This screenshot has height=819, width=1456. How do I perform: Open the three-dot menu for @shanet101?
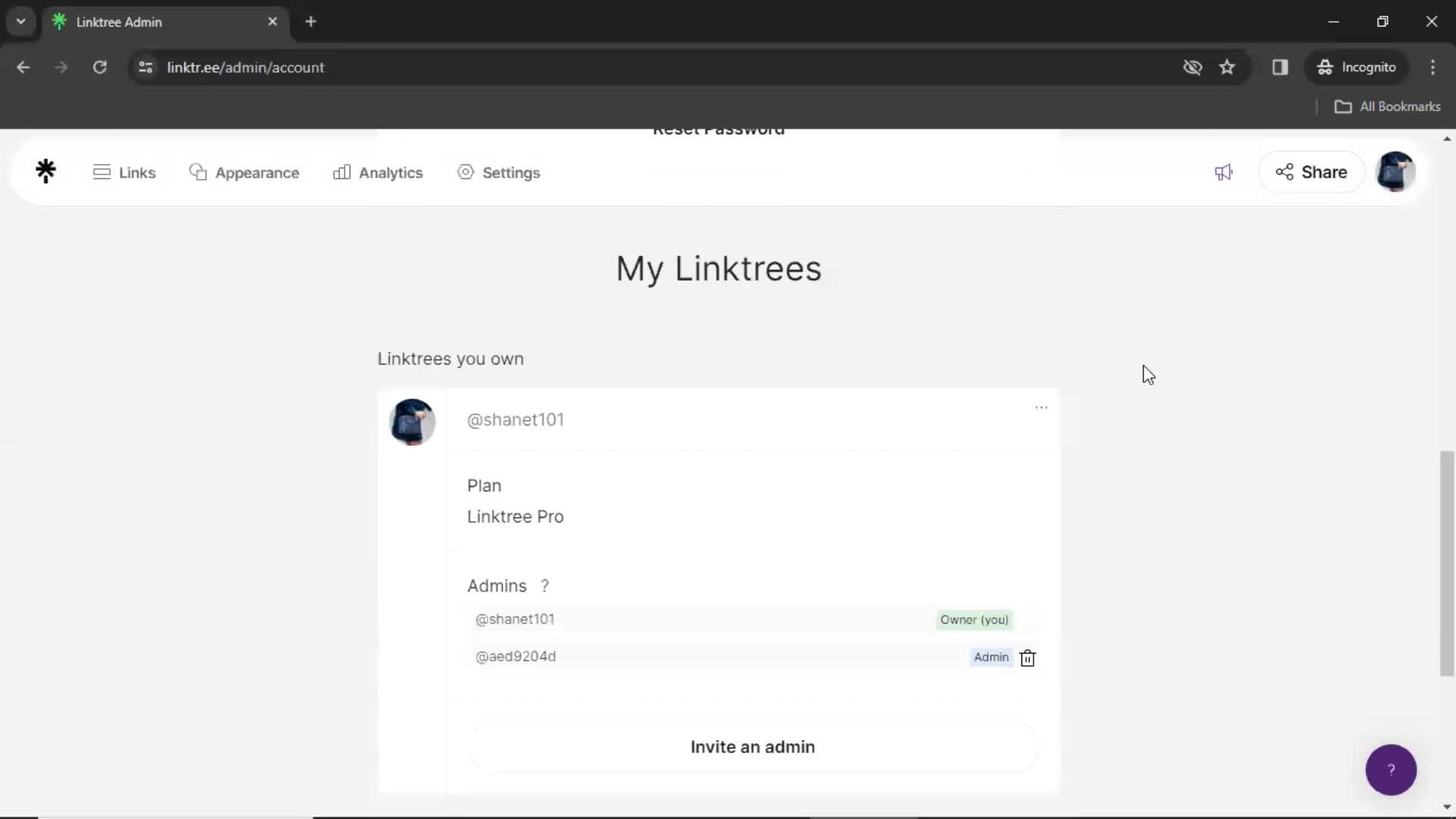[x=1041, y=408]
